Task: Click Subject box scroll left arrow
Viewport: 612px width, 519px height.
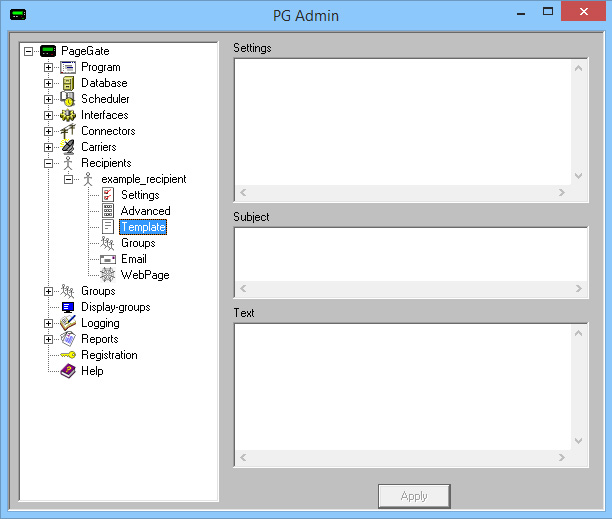Action: pyautogui.click(x=243, y=288)
